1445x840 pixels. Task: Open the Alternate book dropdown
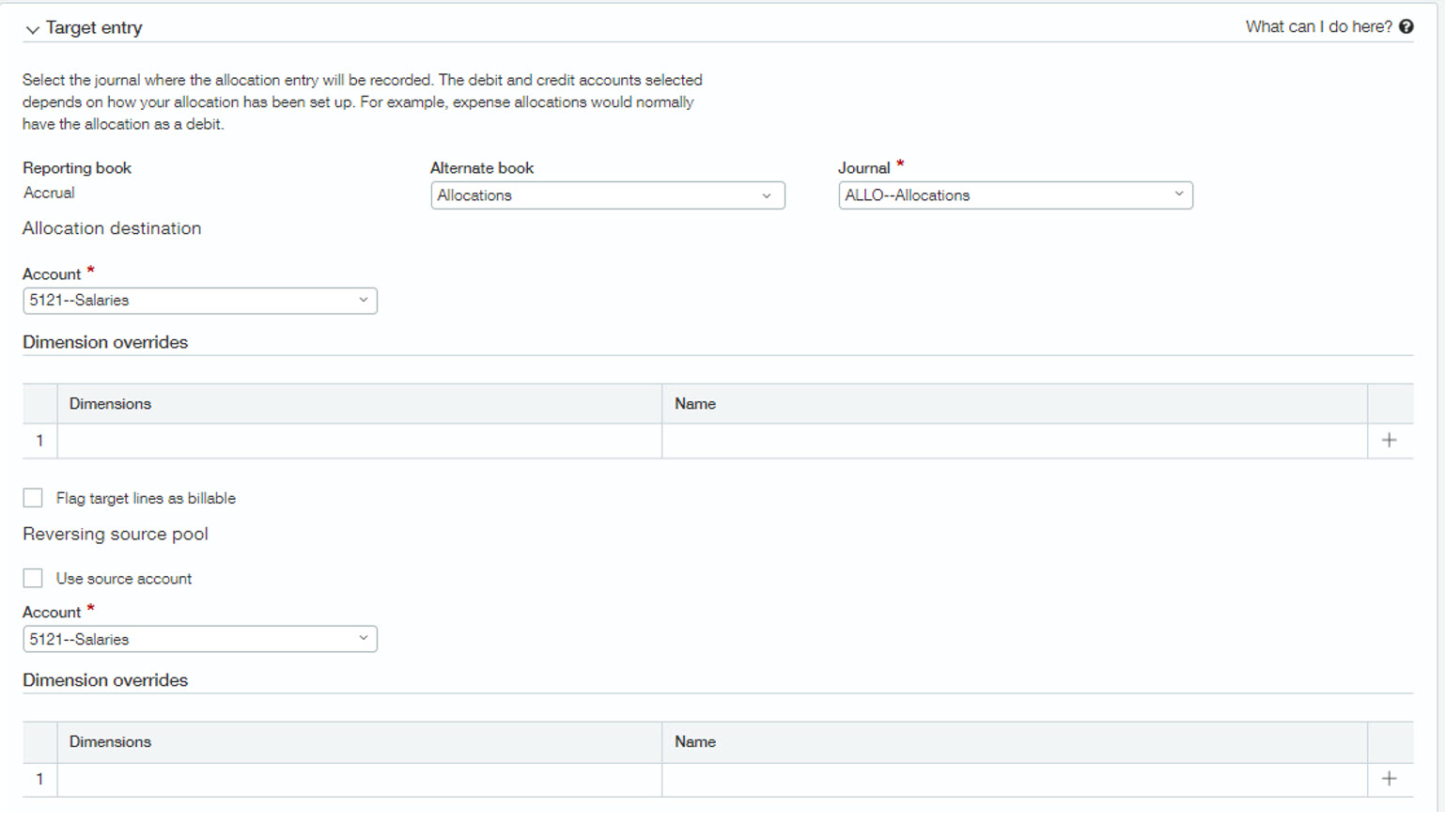click(x=607, y=195)
